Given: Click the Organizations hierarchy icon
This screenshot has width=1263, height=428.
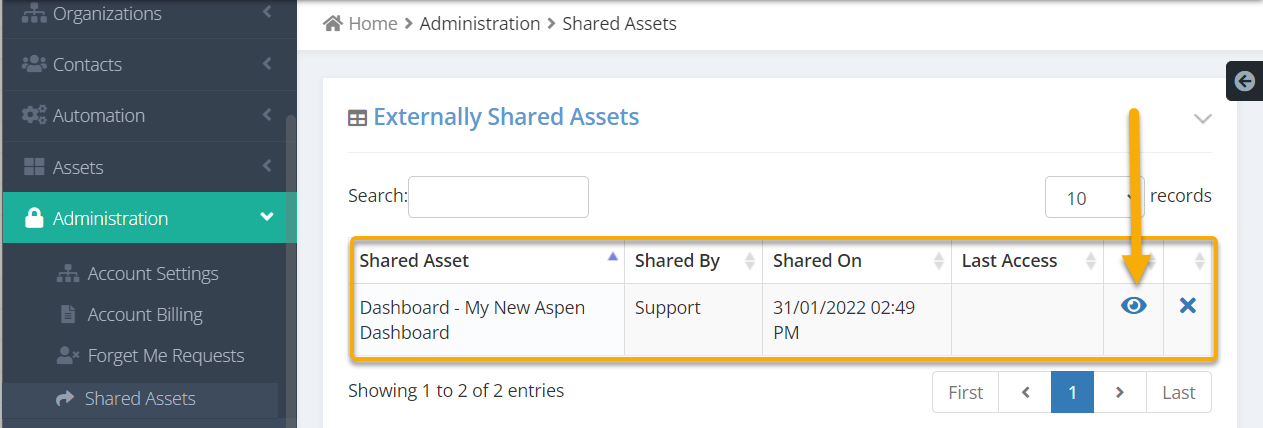Looking at the screenshot, I should click(34, 14).
